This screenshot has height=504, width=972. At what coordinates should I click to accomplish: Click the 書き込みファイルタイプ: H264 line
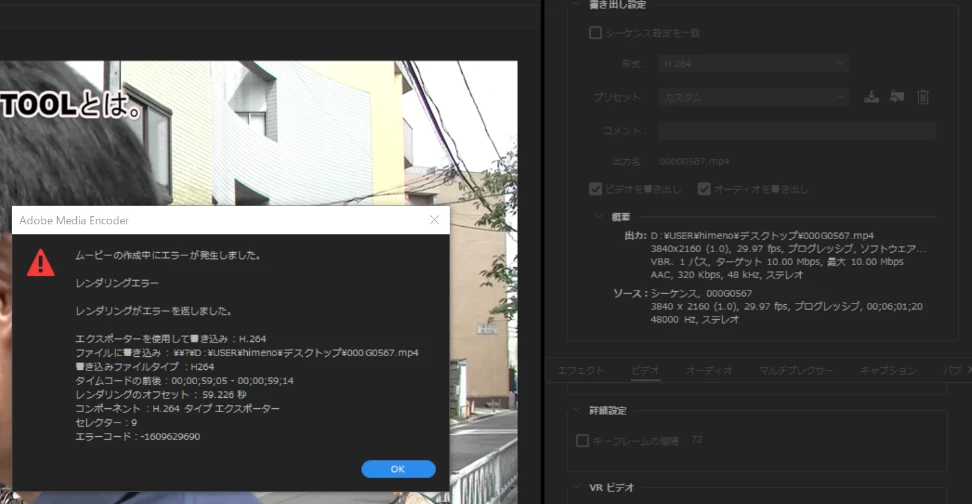click(144, 366)
